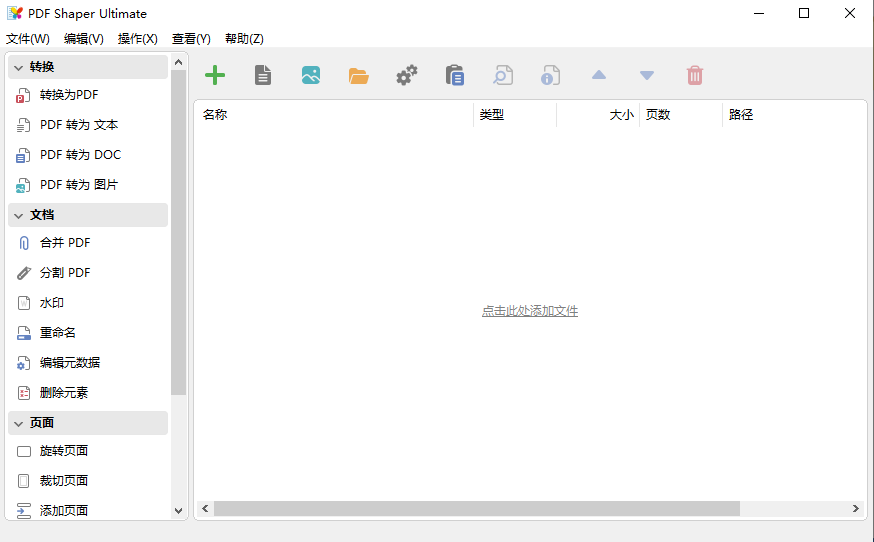This screenshot has width=874, height=542.
Task: Sort by the 类型 column header
Action: coord(515,114)
